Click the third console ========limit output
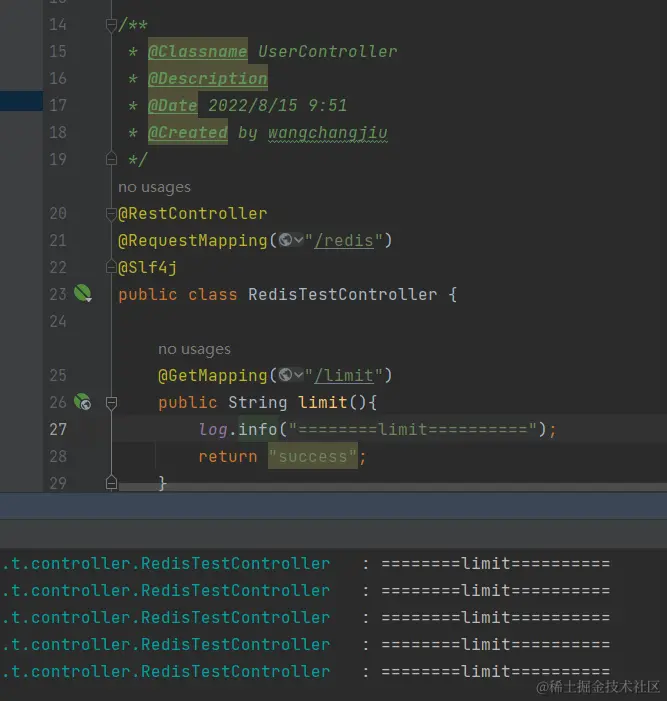 click(x=496, y=617)
